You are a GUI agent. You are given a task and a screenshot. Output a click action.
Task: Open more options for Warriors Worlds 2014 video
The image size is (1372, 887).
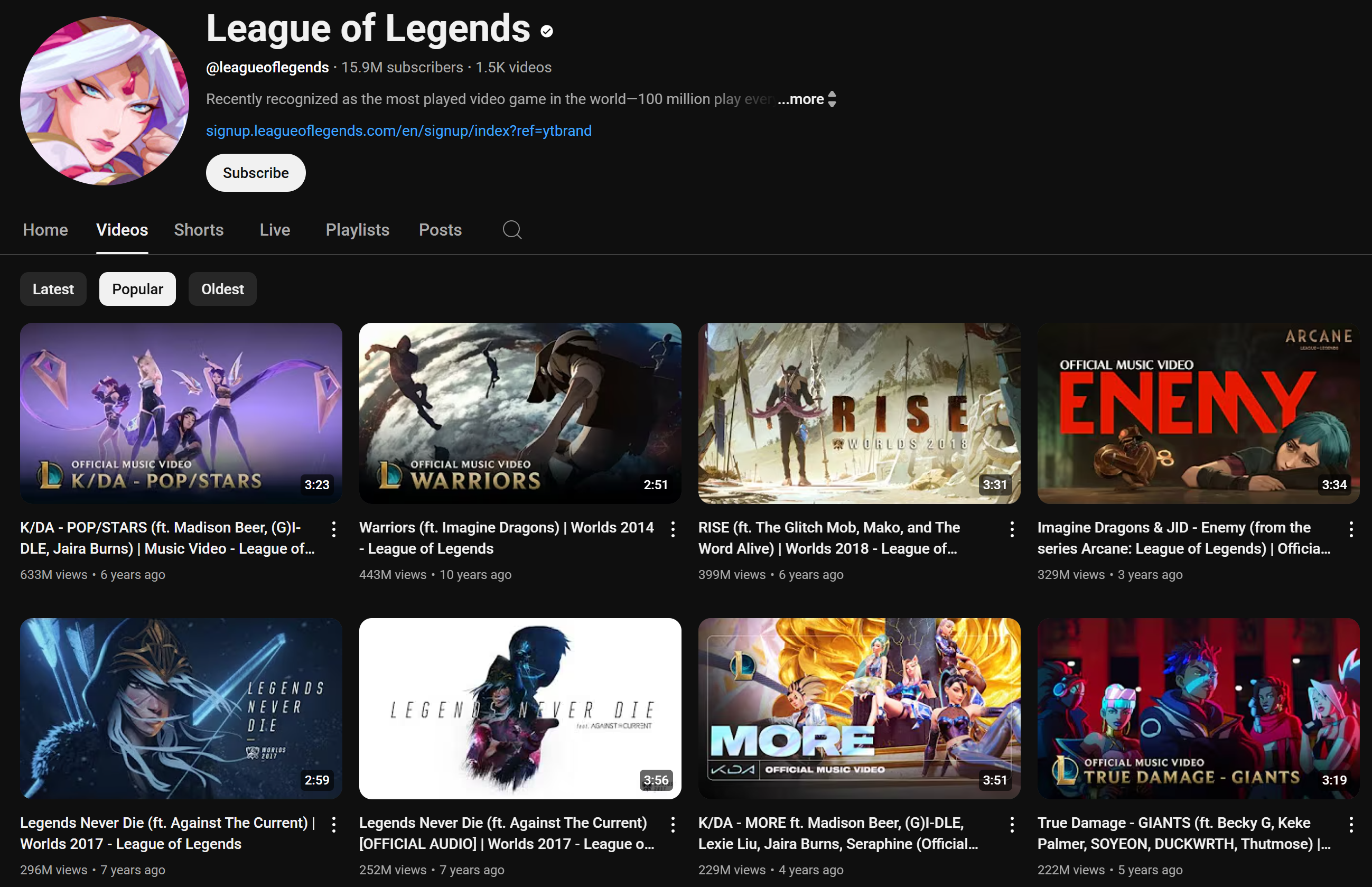[x=673, y=529]
